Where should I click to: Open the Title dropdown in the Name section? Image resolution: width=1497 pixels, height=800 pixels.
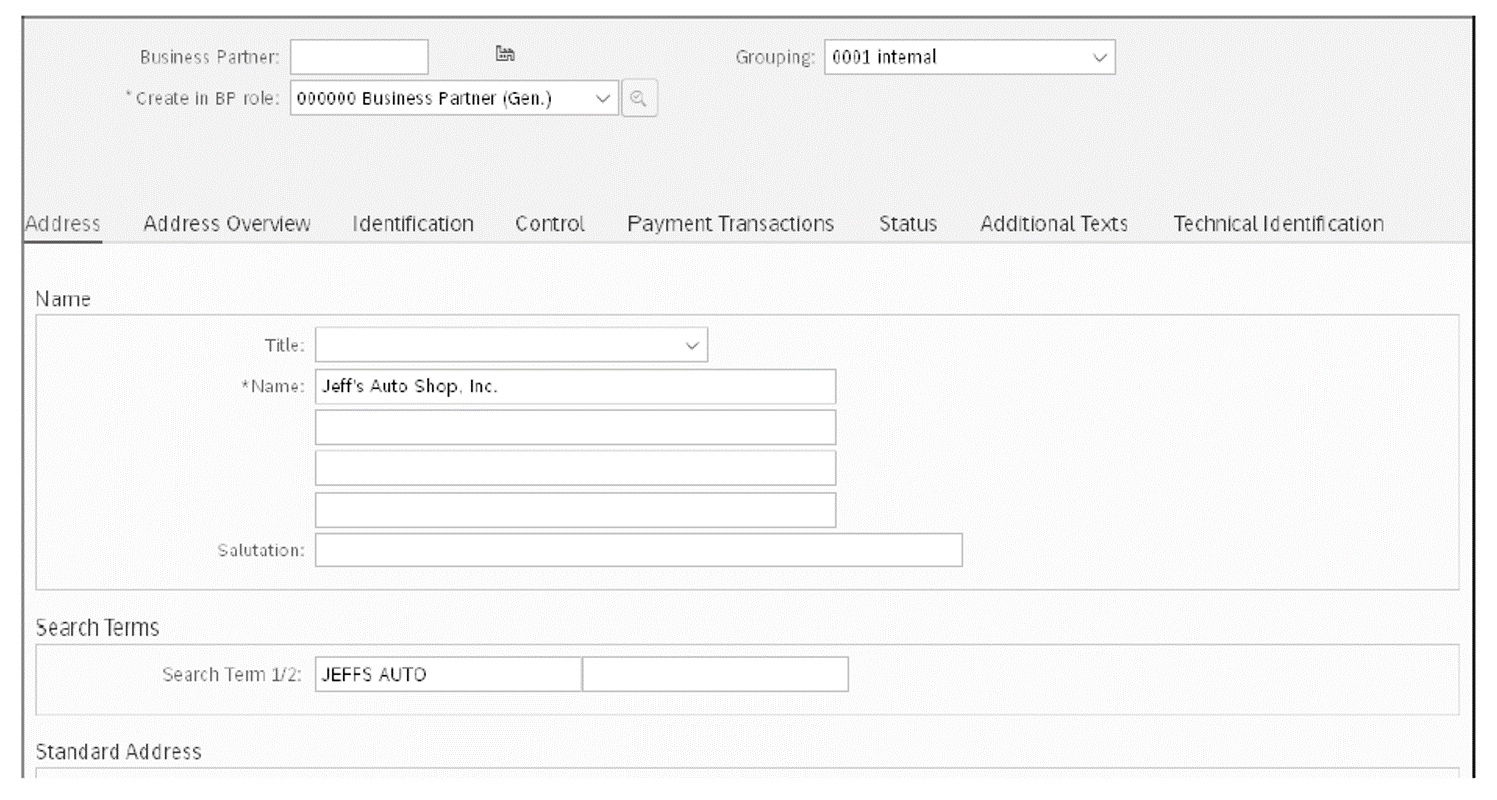(x=692, y=344)
